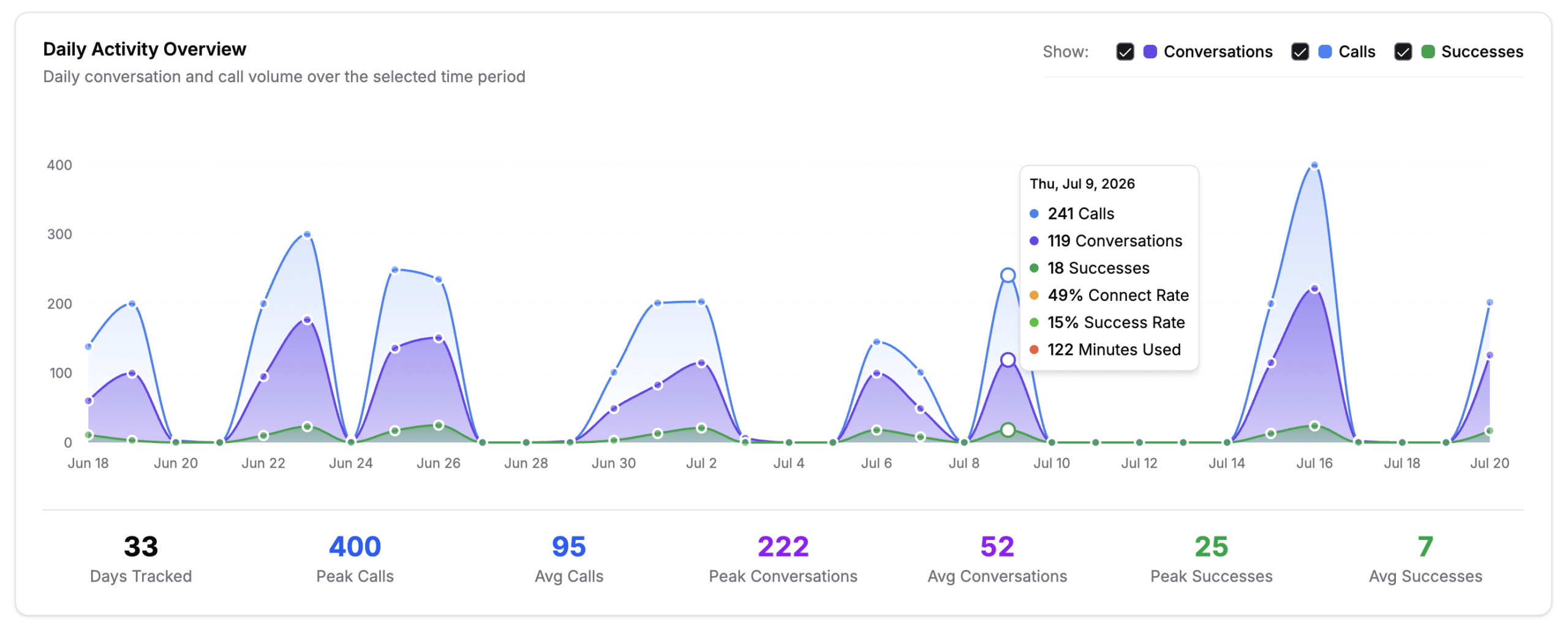Click the Jun 18 Calls data point

pos(88,346)
